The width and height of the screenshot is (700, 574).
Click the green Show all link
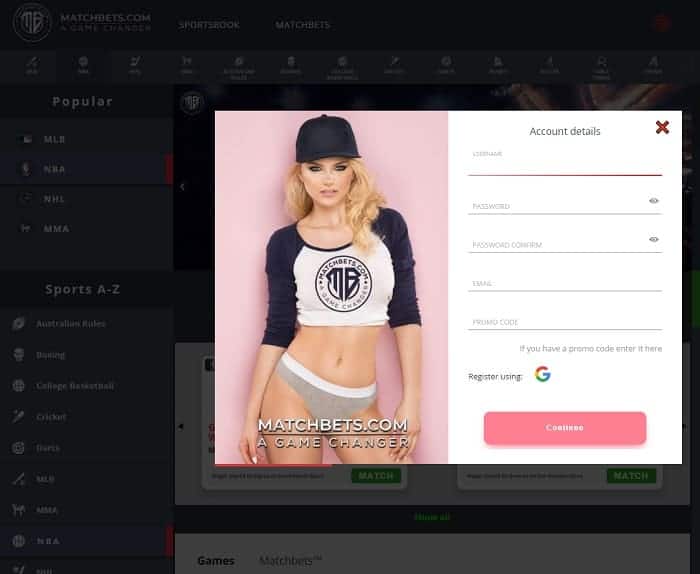432,517
